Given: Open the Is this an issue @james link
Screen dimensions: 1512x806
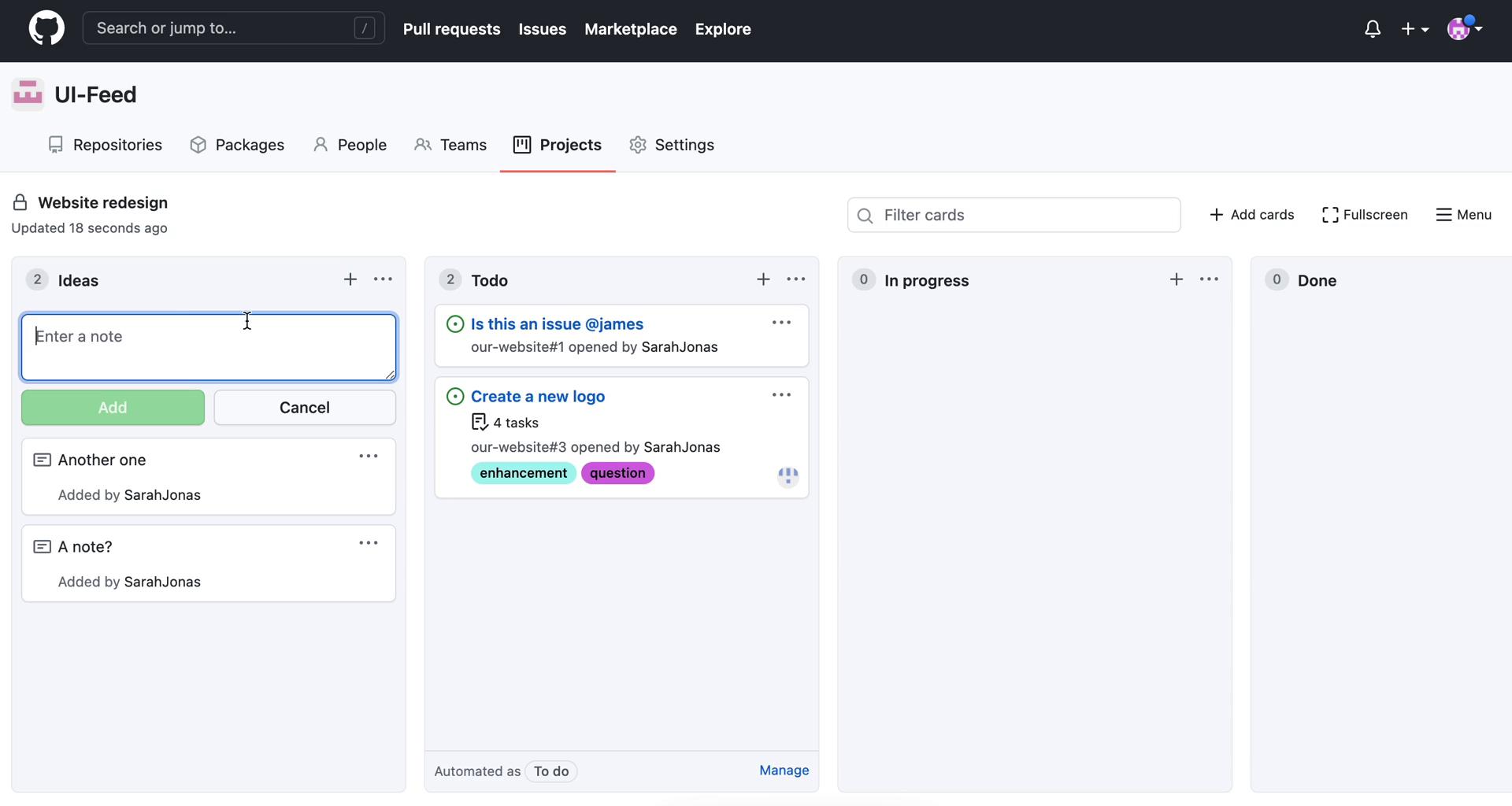Looking at the screenshot, I should tap(557, 324).
